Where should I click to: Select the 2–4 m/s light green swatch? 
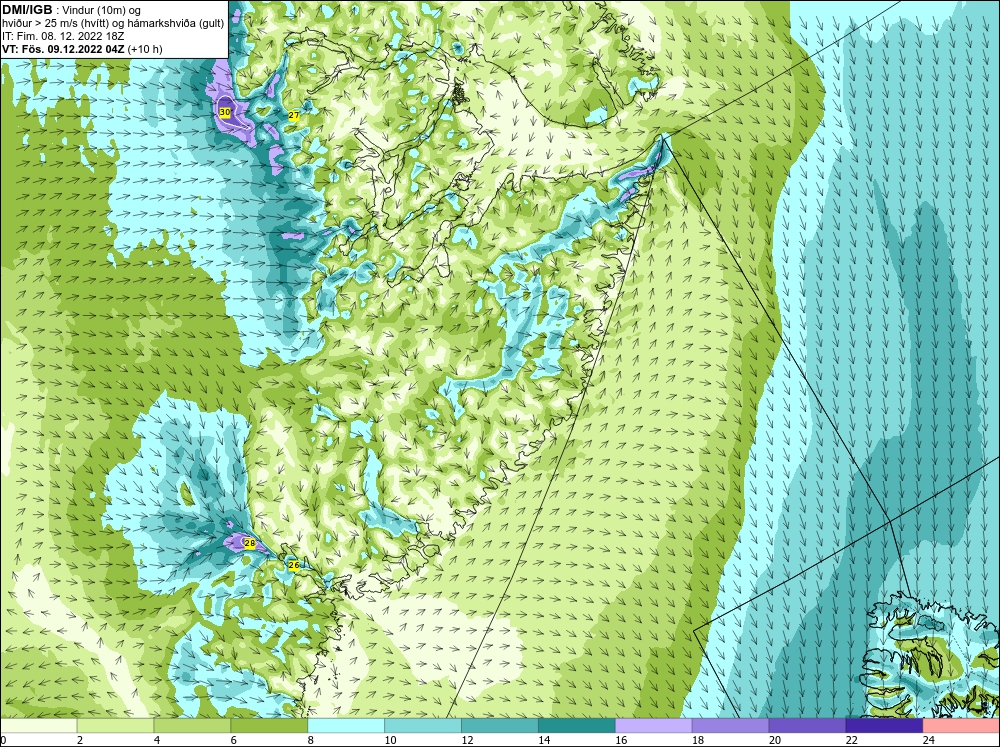pos(115,726)
